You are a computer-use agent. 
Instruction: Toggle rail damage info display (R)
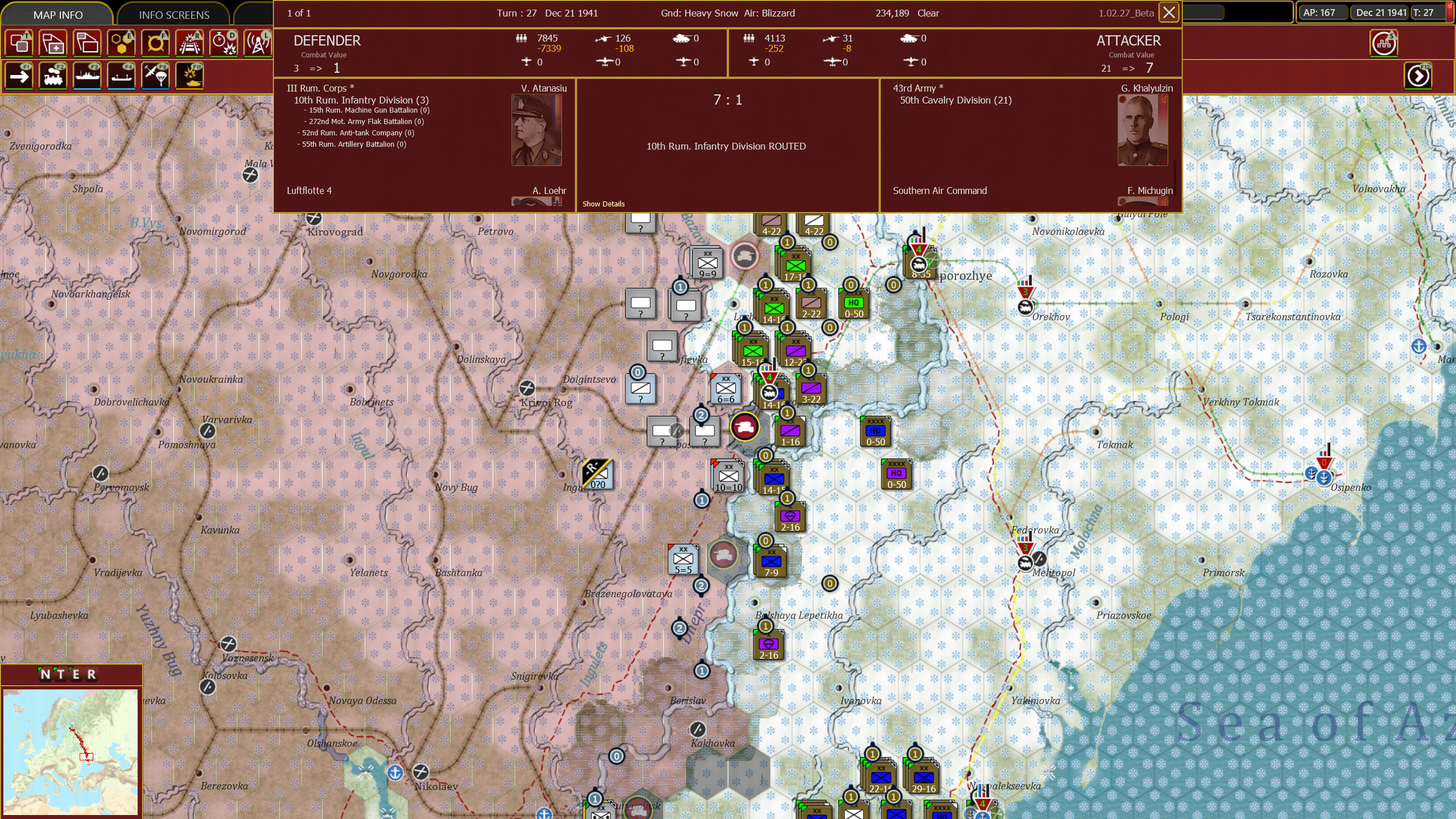point(190,43)
